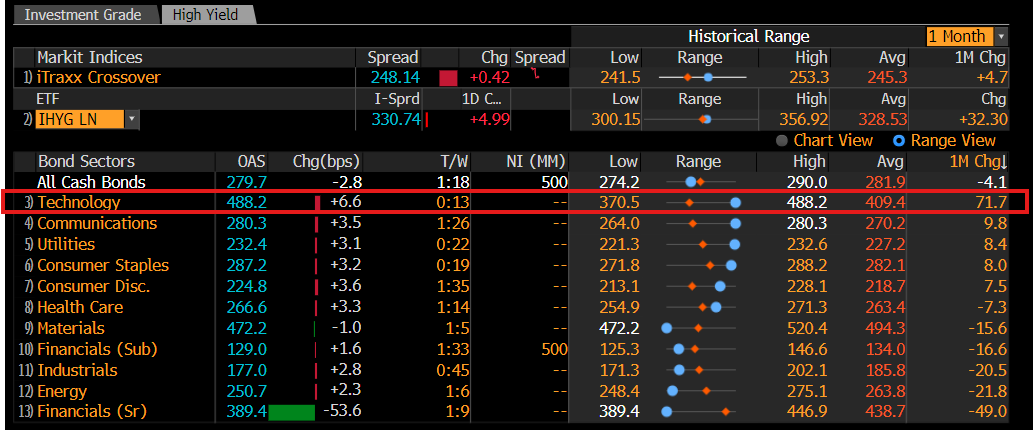
Task: Click the Energy Low value 248.4
Action: [619, 391]
